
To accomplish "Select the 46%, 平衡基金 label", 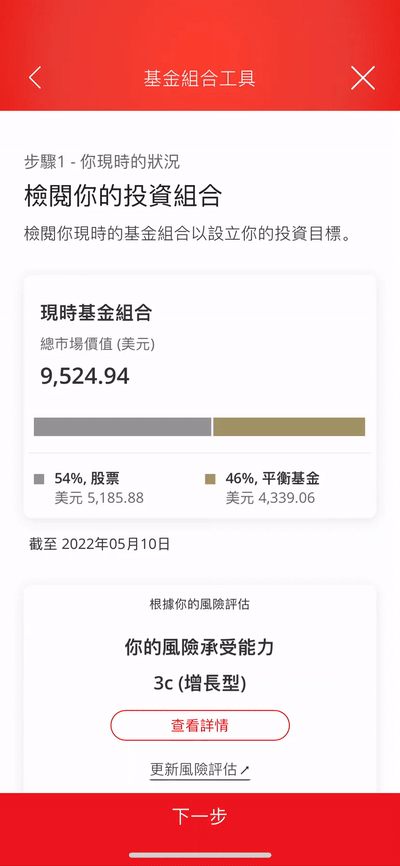I will 272,479.
